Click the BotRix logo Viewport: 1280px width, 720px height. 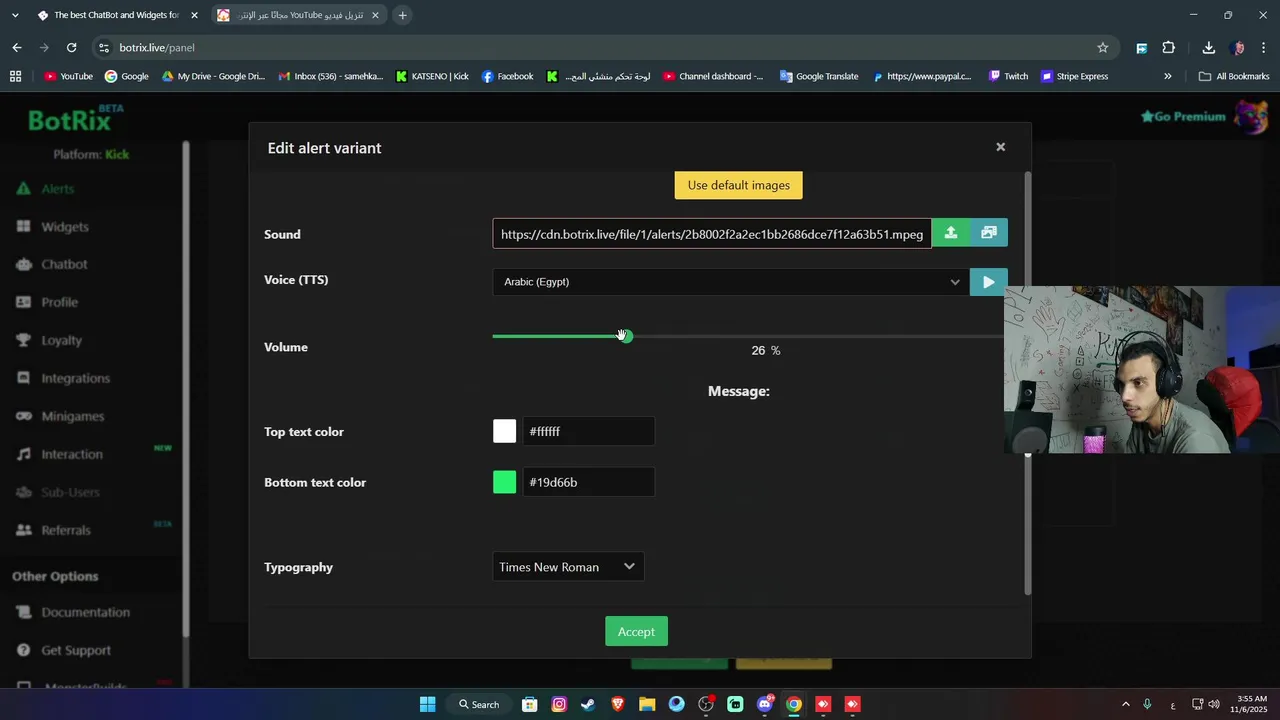(x=75, y=119)
